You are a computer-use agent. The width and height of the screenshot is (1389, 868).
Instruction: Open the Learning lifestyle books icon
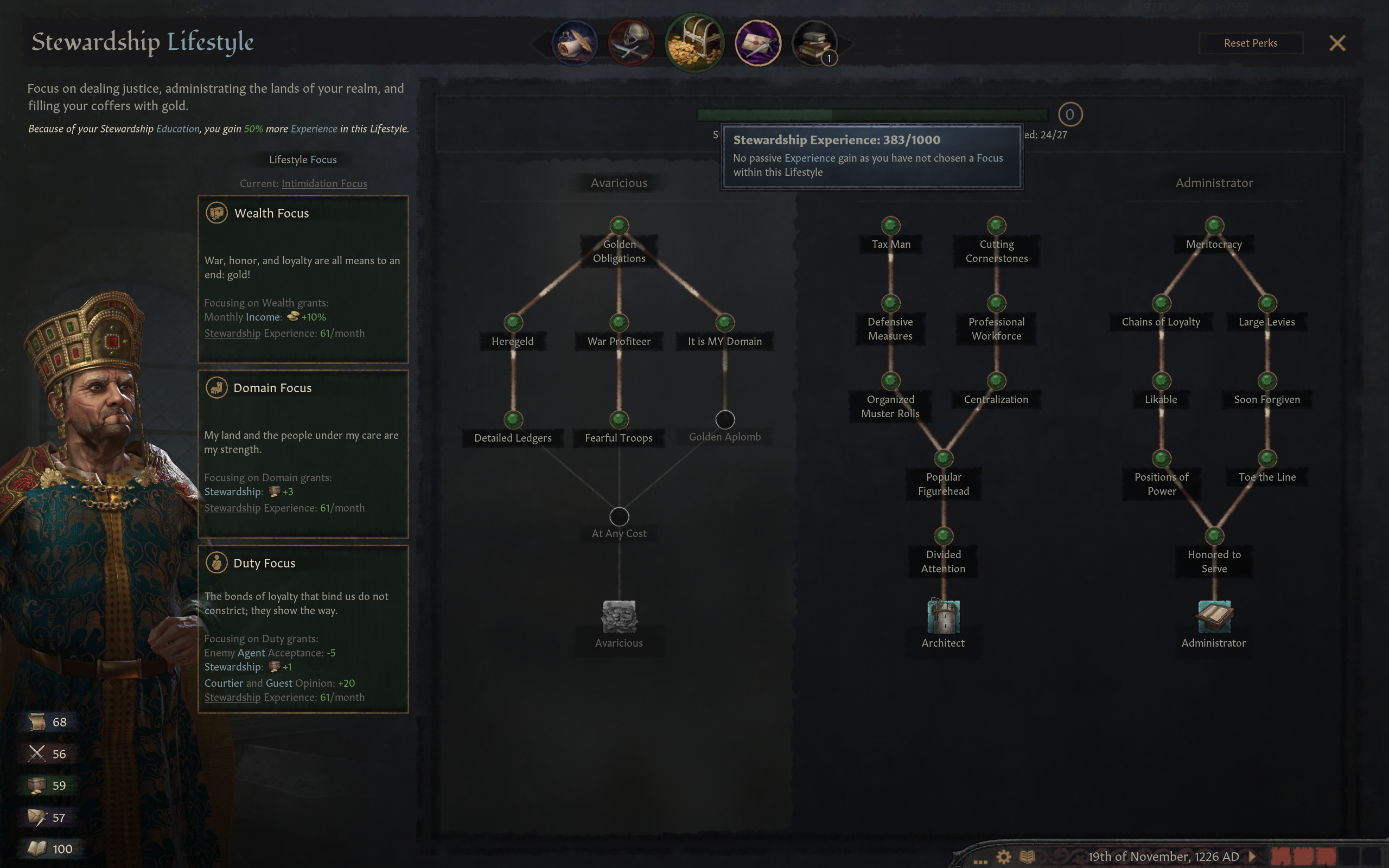(814, 43)
